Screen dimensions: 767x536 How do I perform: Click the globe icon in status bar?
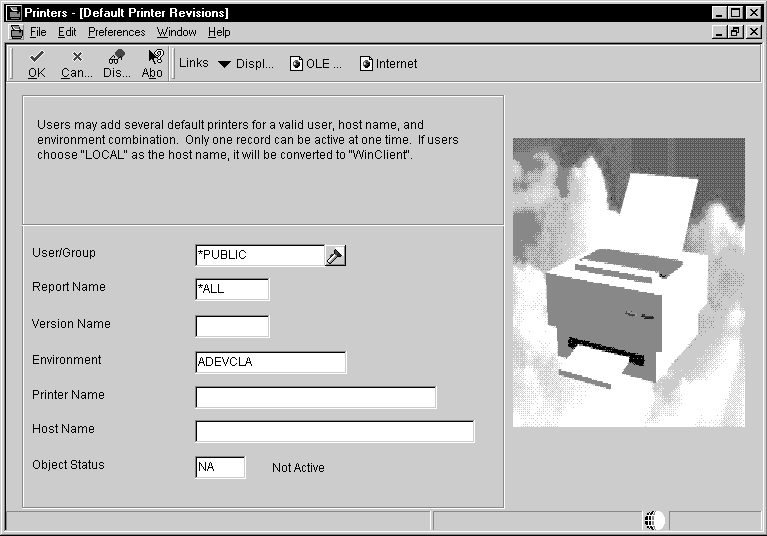click(x=654, y=520)
